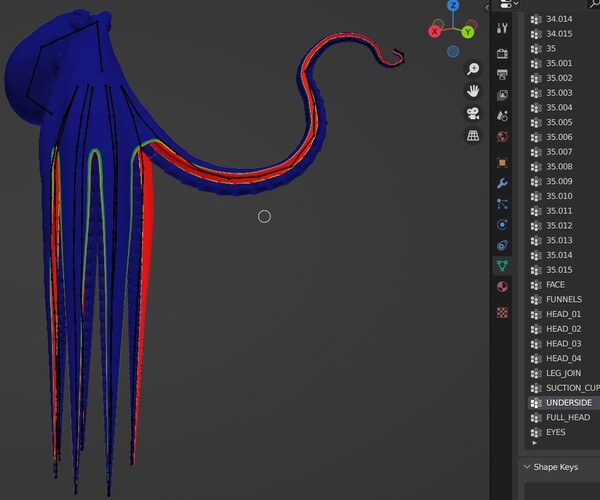Image resolution: width=600 pixels, height=500 pixels.
Task: Open the Tool properties tab
Action: point(502,27)
